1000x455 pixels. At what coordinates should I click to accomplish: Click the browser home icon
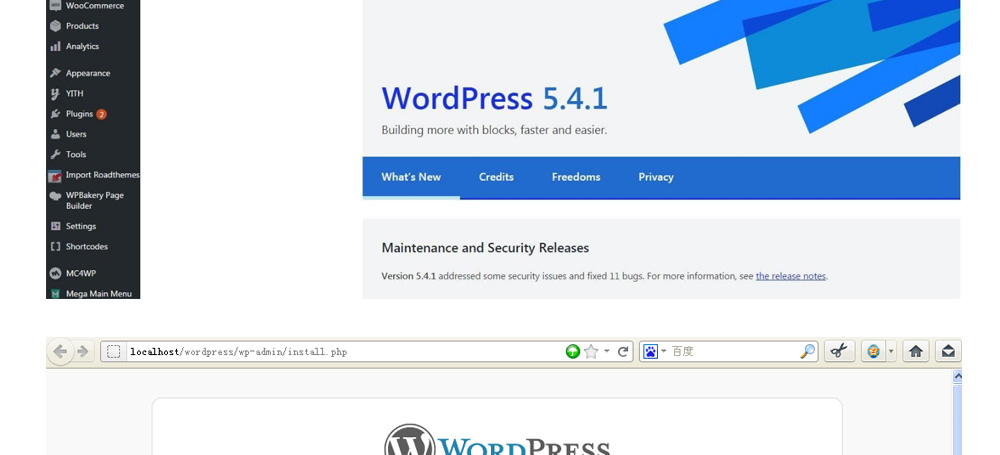tap(915, 351)
